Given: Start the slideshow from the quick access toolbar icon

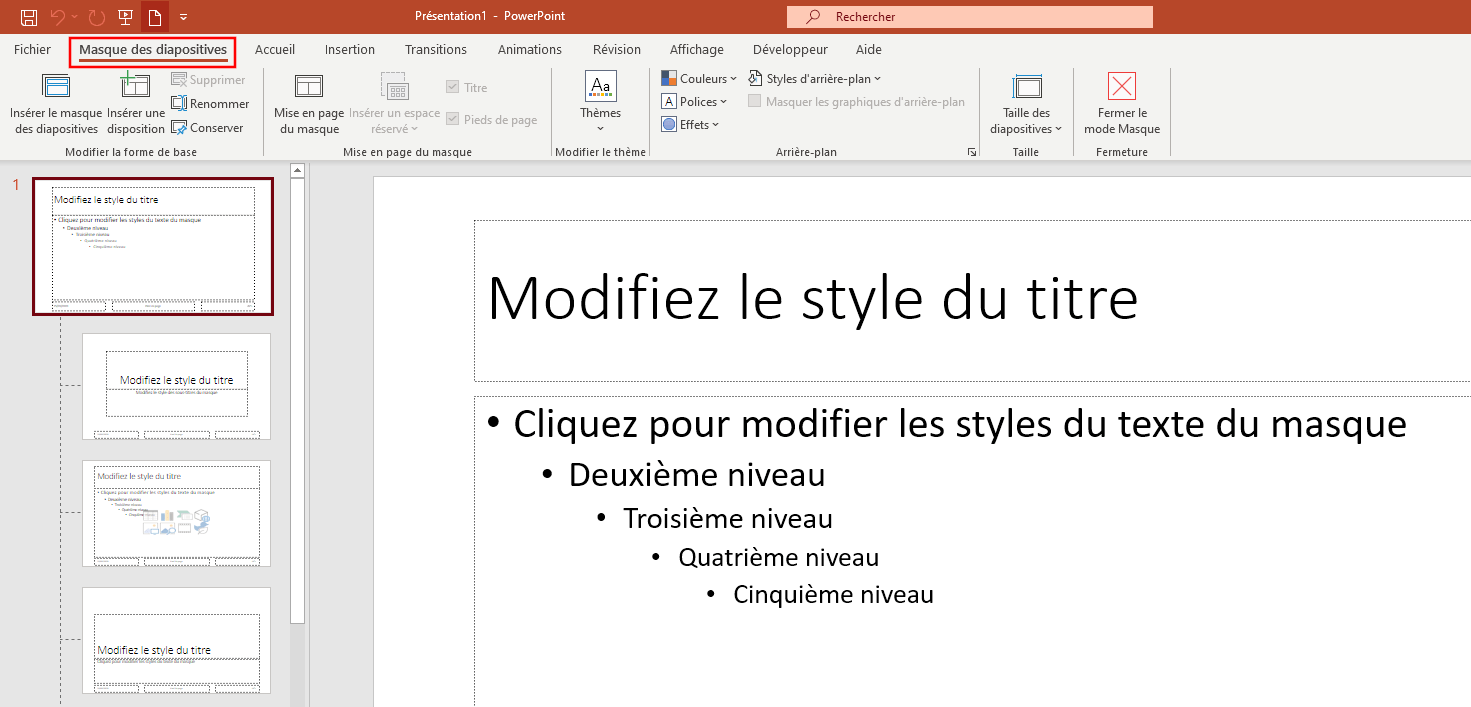Looking at the screenshot, I should click(x=125, y=17).
